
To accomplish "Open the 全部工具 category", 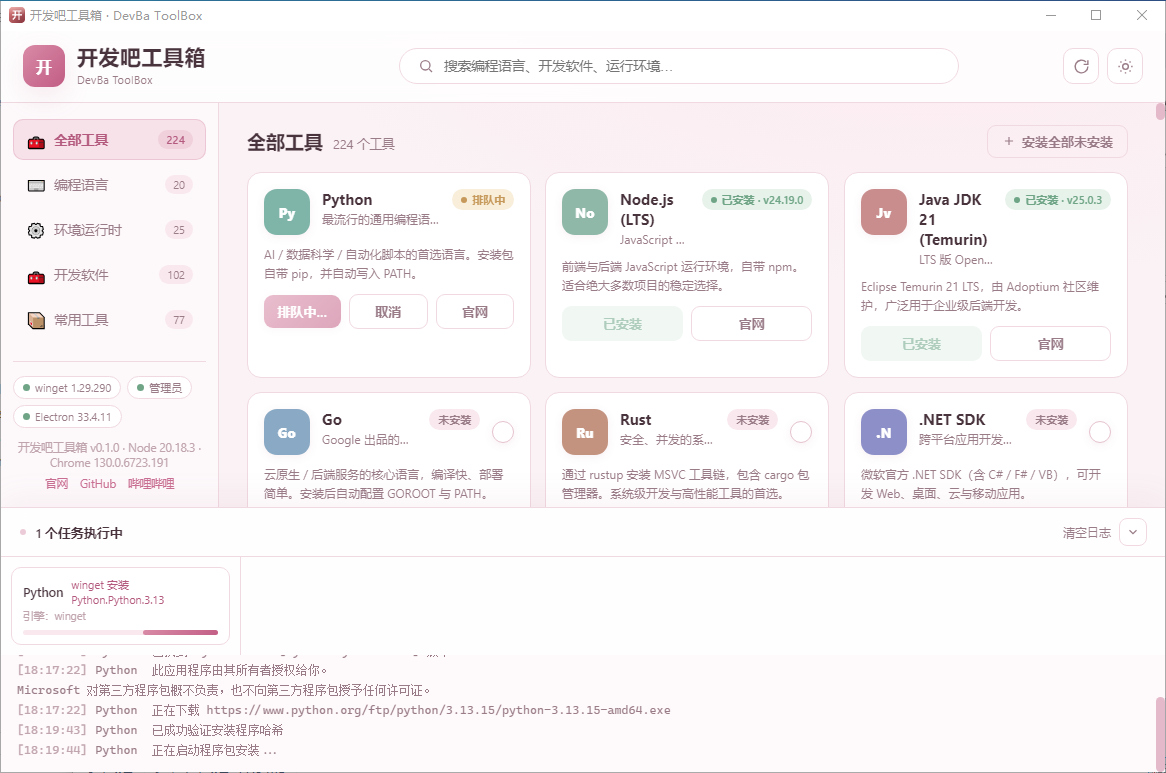I will click(109, 140).
